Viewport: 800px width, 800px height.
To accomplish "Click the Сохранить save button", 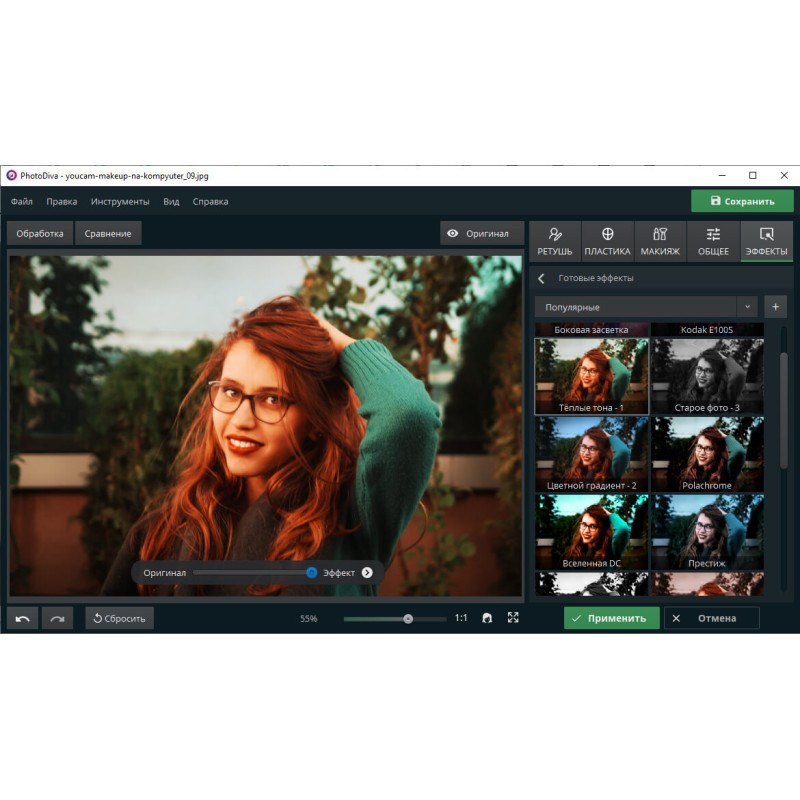I will (x=742, y=201).
